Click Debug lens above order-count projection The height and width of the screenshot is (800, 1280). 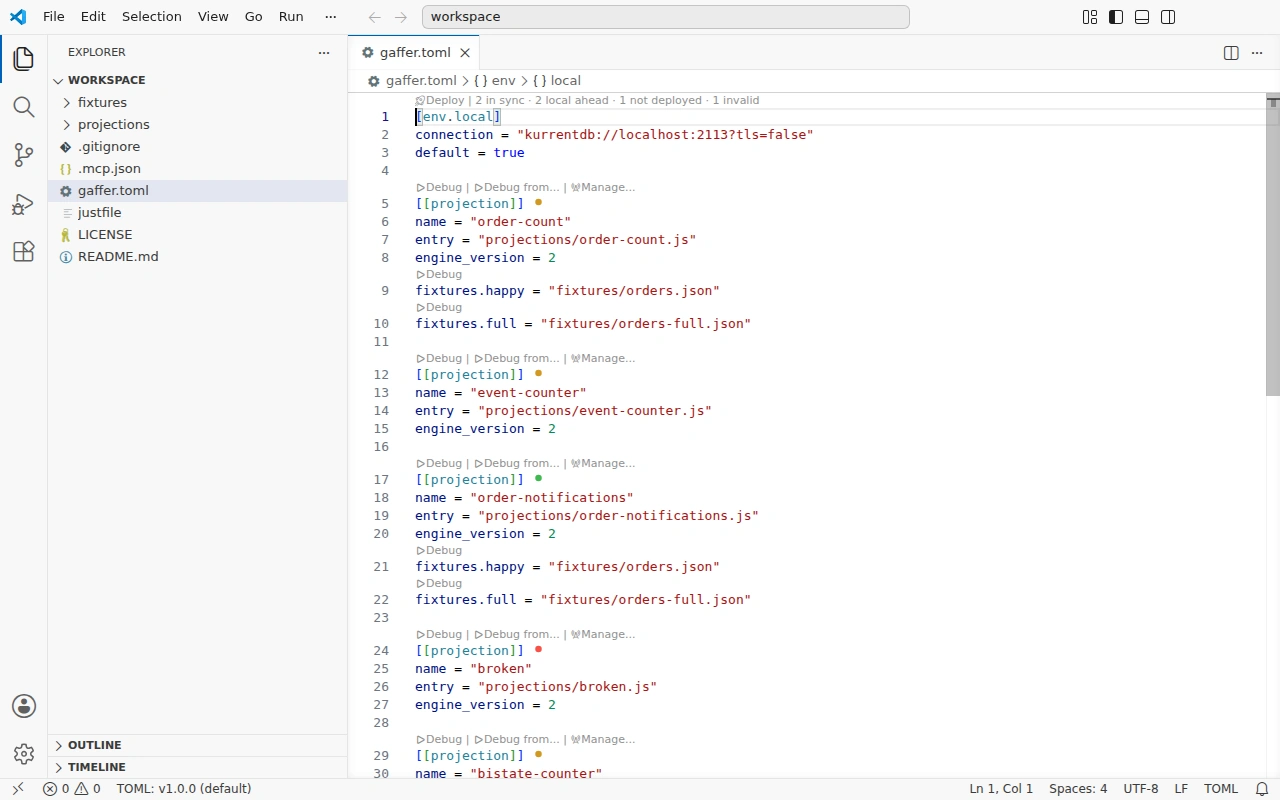pyautogui.click(x=439, y=187)
